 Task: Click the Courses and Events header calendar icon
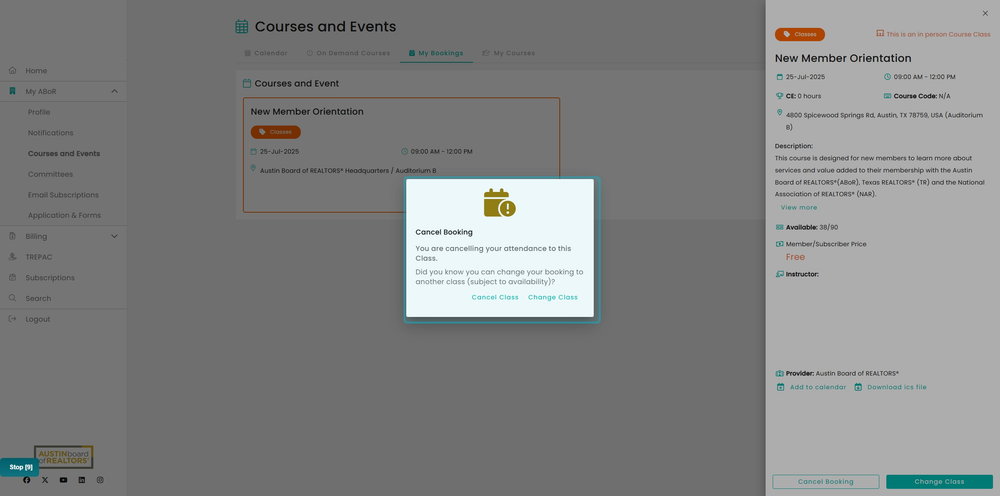coord(242,26)
